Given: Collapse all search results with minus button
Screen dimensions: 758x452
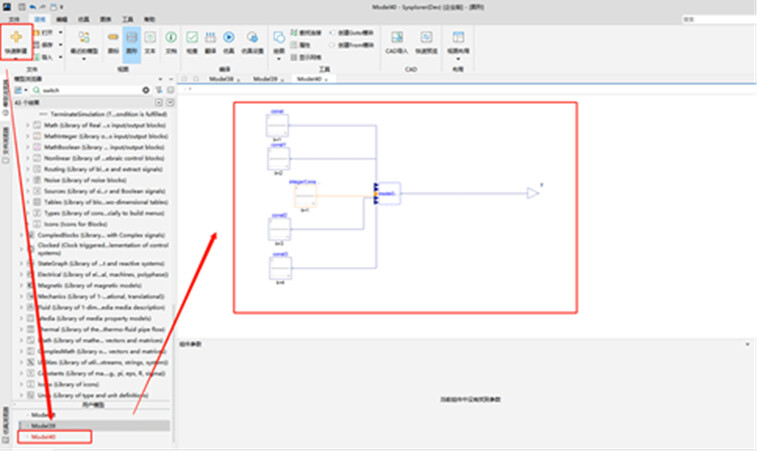Looking at the screenshot, I should pyautogui.click(x=170, y=102).
